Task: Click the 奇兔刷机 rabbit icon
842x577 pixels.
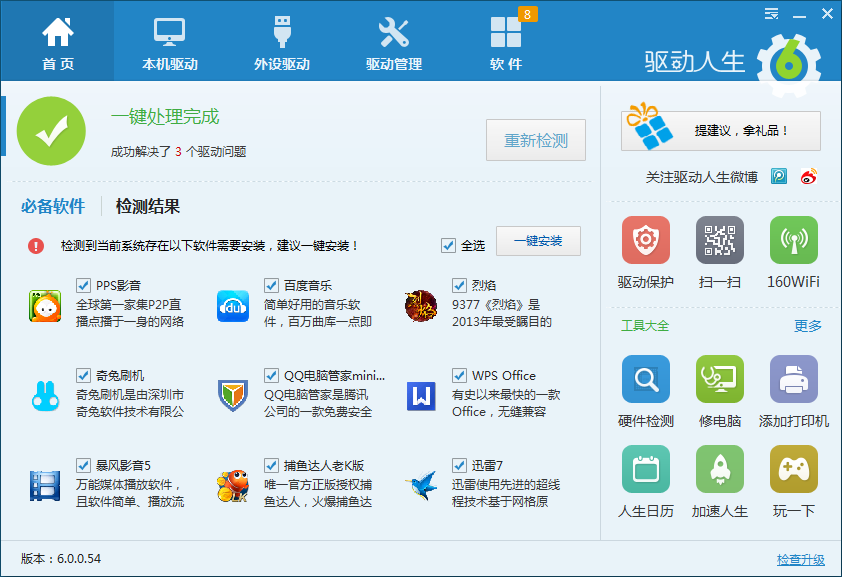Action: tap(45, 396)
